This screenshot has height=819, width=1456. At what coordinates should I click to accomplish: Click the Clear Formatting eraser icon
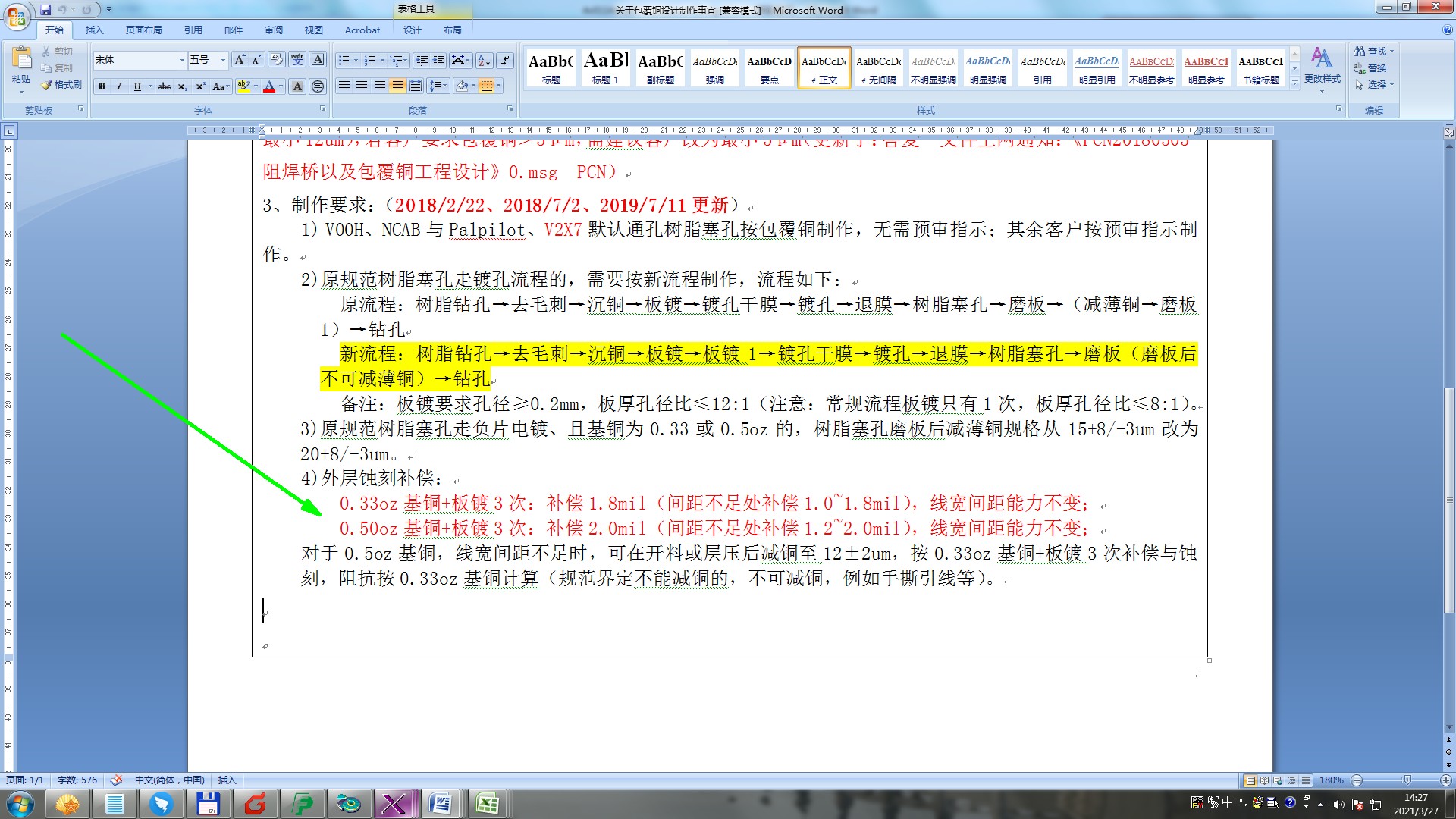pyautogui.click(x=277, y=60)
